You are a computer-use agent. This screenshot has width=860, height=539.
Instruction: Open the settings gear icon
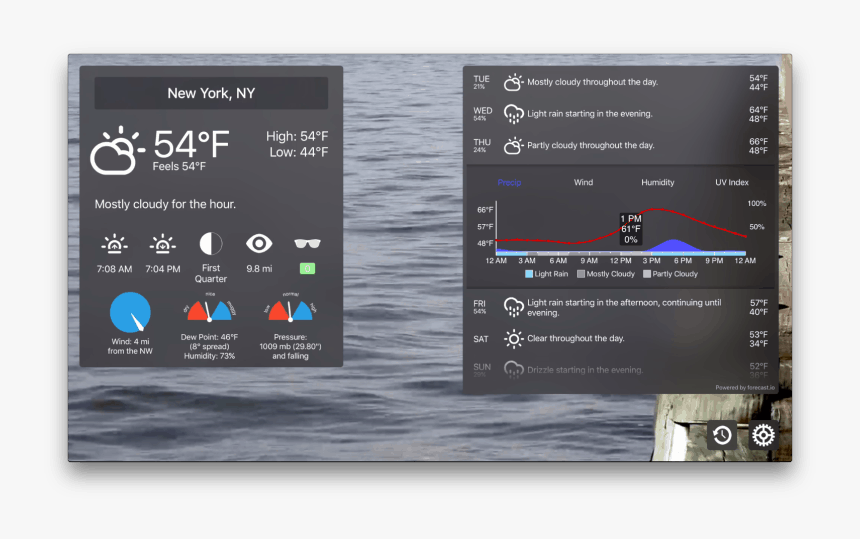[763, 435]
